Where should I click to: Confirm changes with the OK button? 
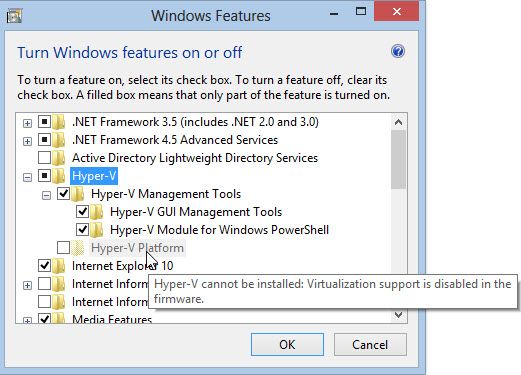click(x=287, y=344)
